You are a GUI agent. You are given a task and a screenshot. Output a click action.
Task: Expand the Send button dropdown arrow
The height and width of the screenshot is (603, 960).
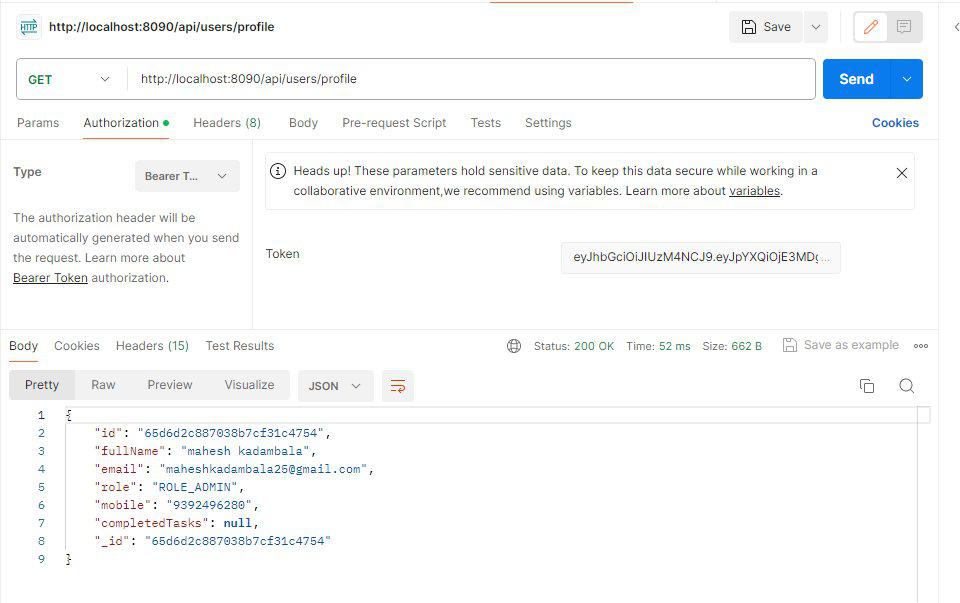click(903, 78)
